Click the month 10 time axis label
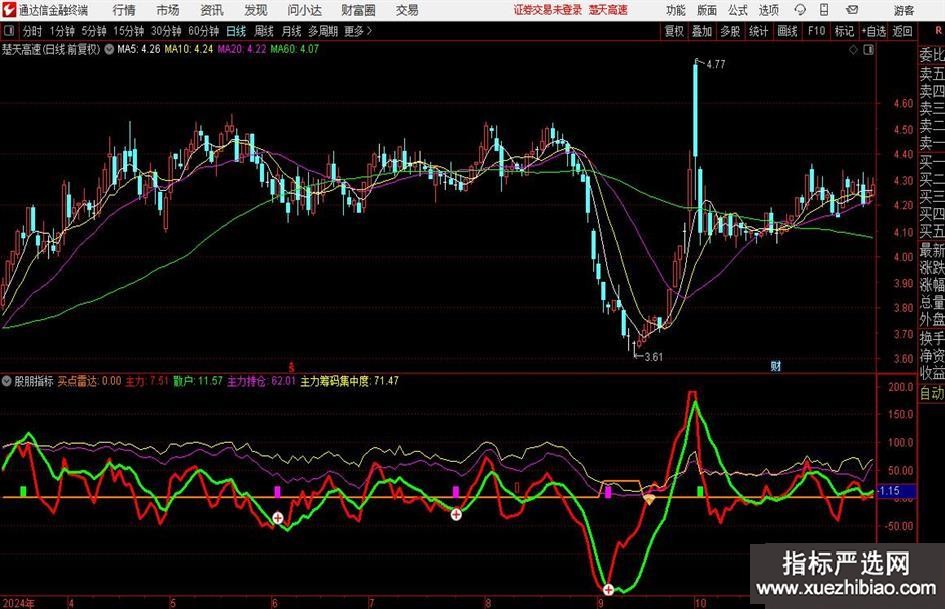Screen dimensions: 945x609 coord(700,602)
